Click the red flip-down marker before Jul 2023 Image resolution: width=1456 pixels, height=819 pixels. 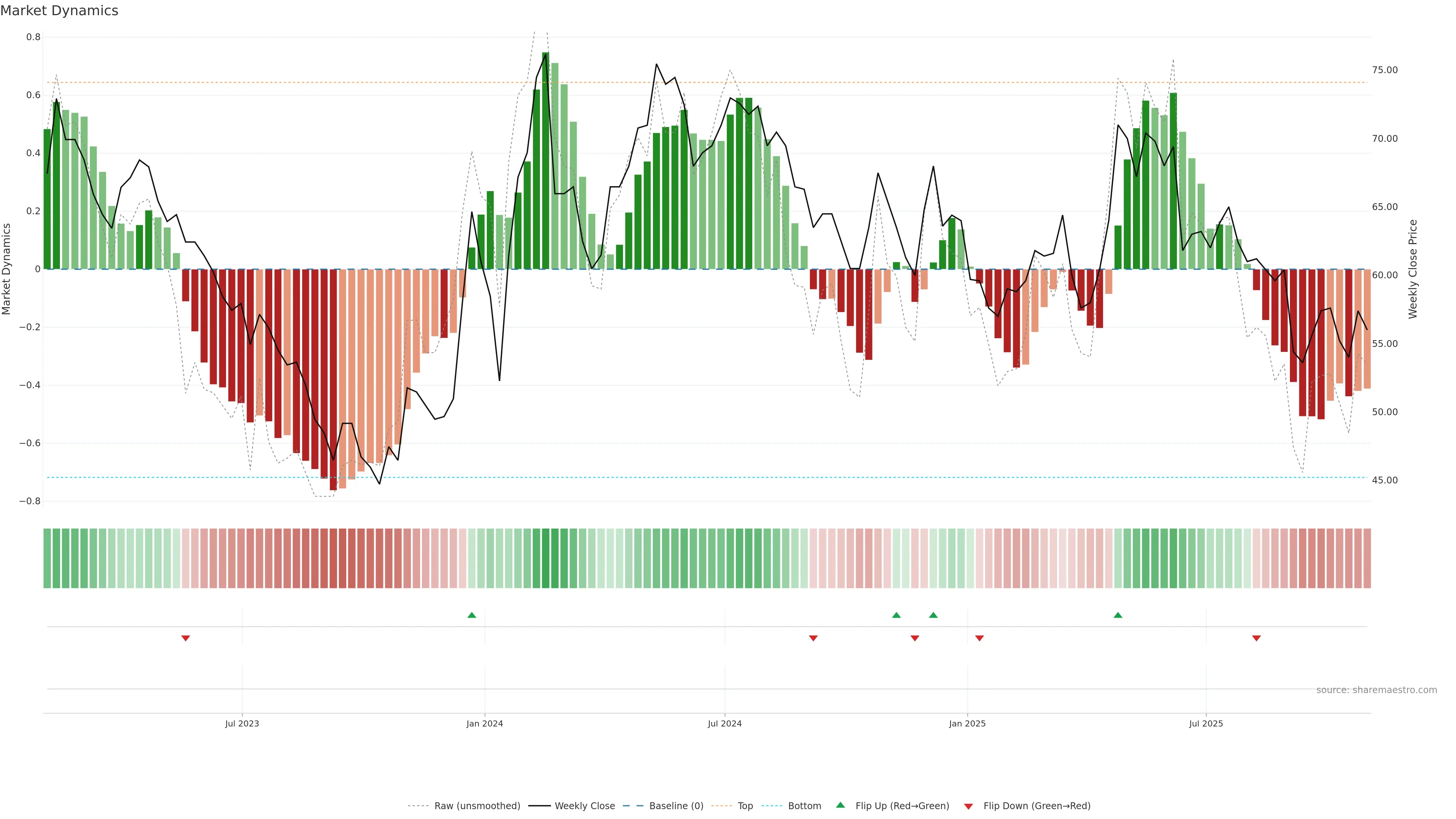(x=185, y=638)
